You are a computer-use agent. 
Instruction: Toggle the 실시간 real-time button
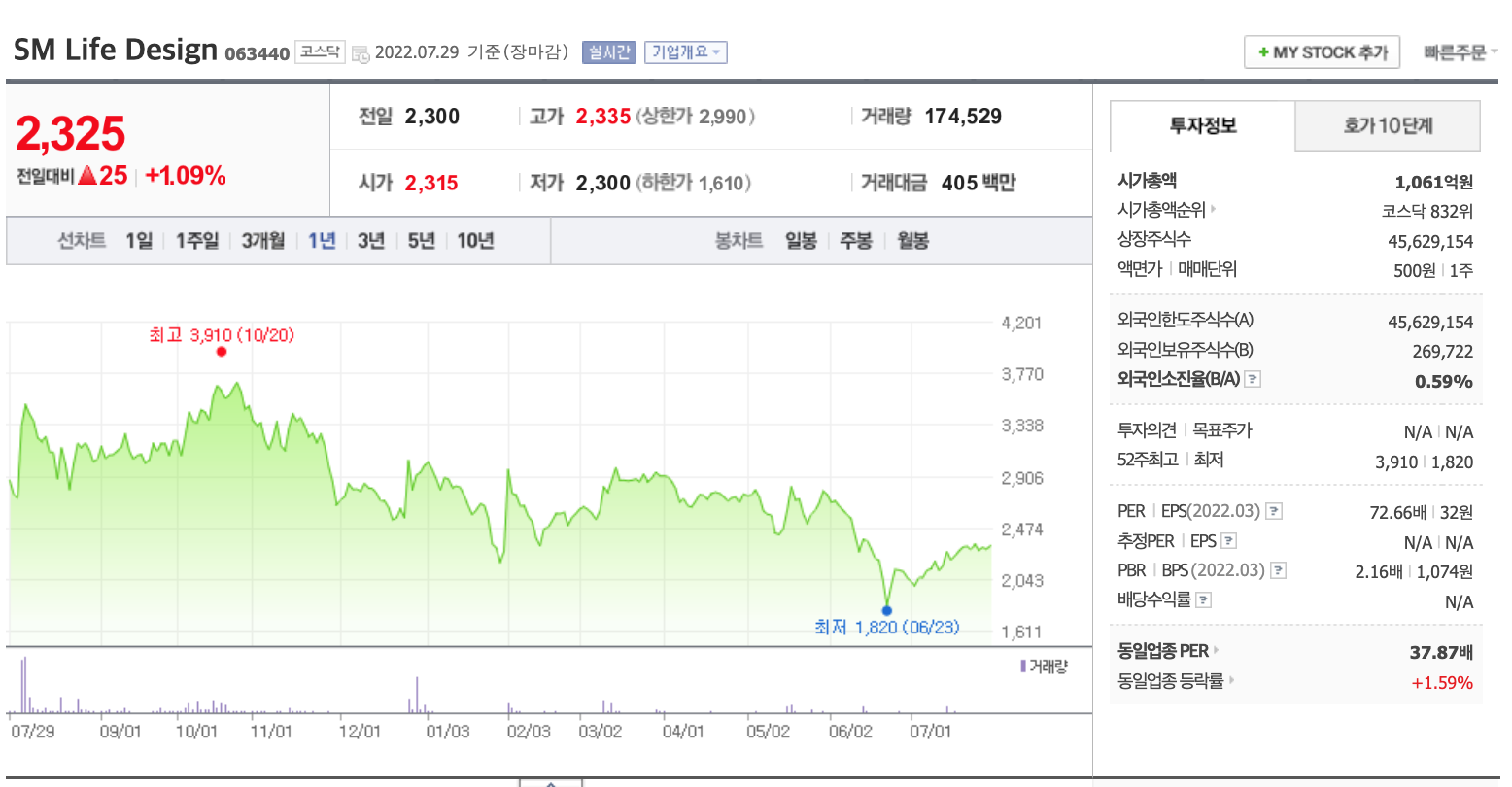608,52
